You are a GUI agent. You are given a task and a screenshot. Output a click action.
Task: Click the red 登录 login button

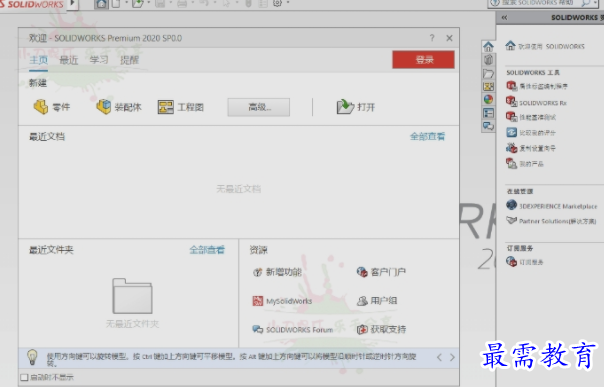[423, 59]
